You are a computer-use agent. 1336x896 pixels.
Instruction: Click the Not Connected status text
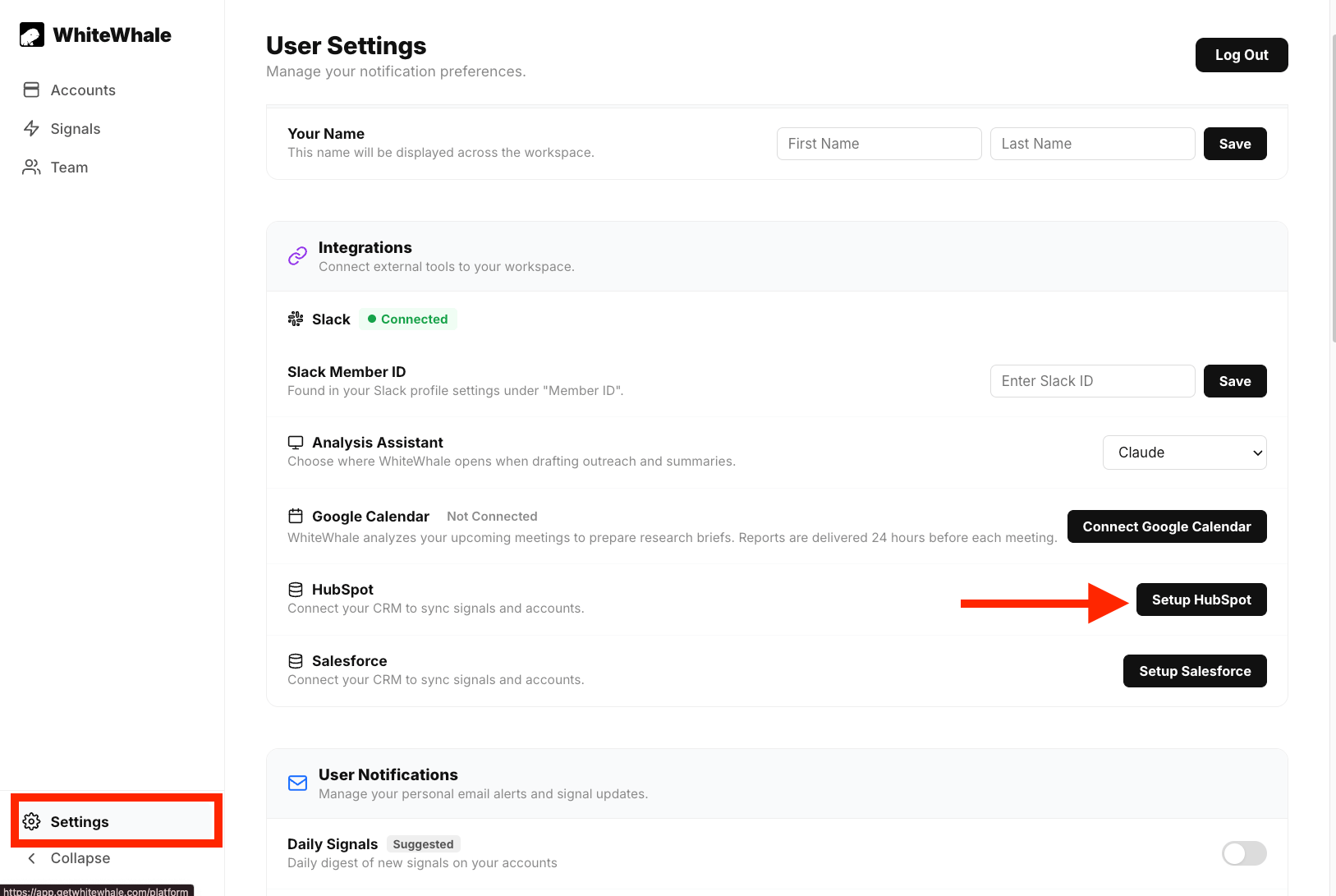click(492, 516)
